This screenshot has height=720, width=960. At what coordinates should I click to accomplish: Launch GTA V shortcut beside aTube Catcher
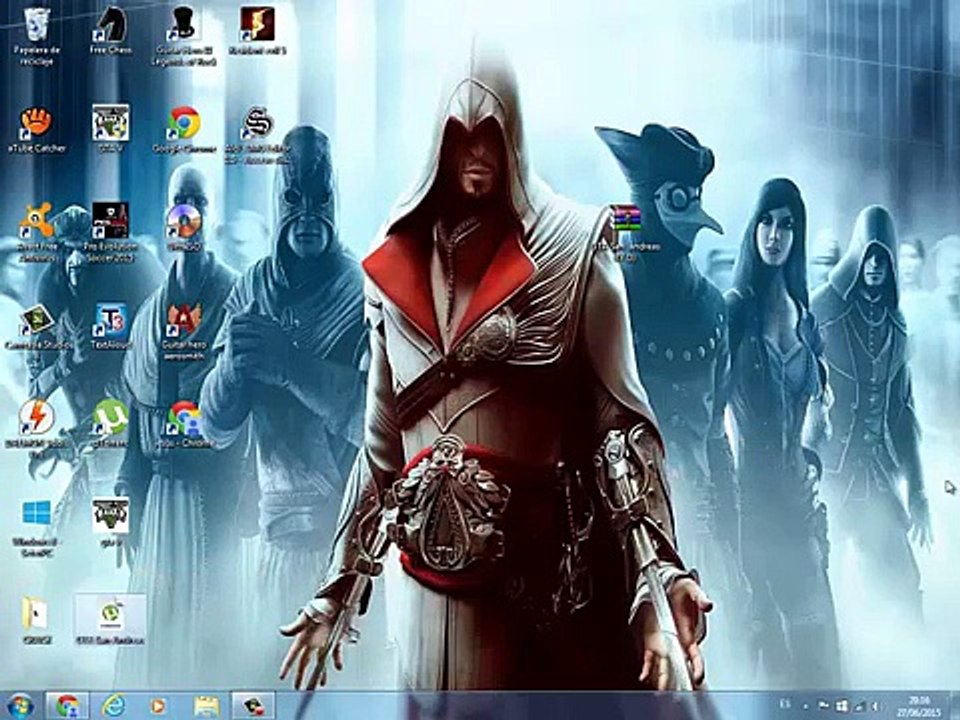[x=110, y=129]
